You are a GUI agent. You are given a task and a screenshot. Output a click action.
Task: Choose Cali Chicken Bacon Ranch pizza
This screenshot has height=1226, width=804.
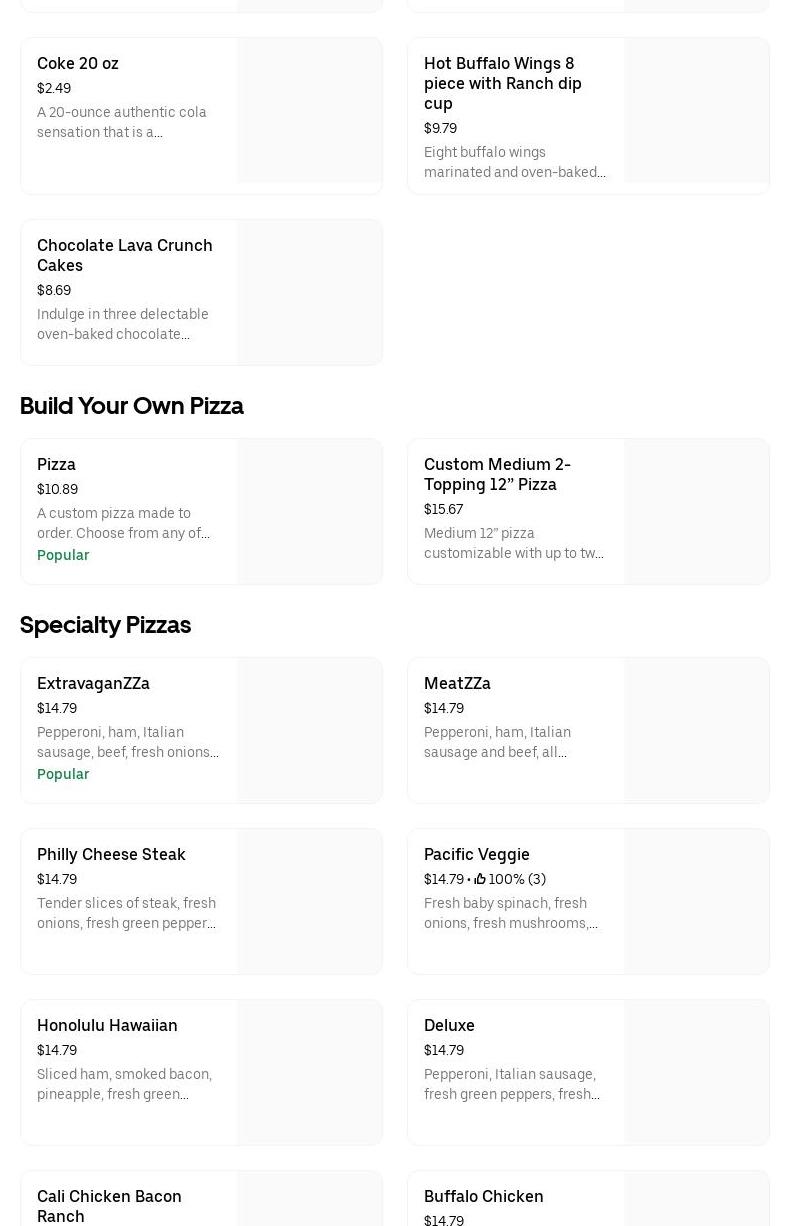(x=109, y=1205)
